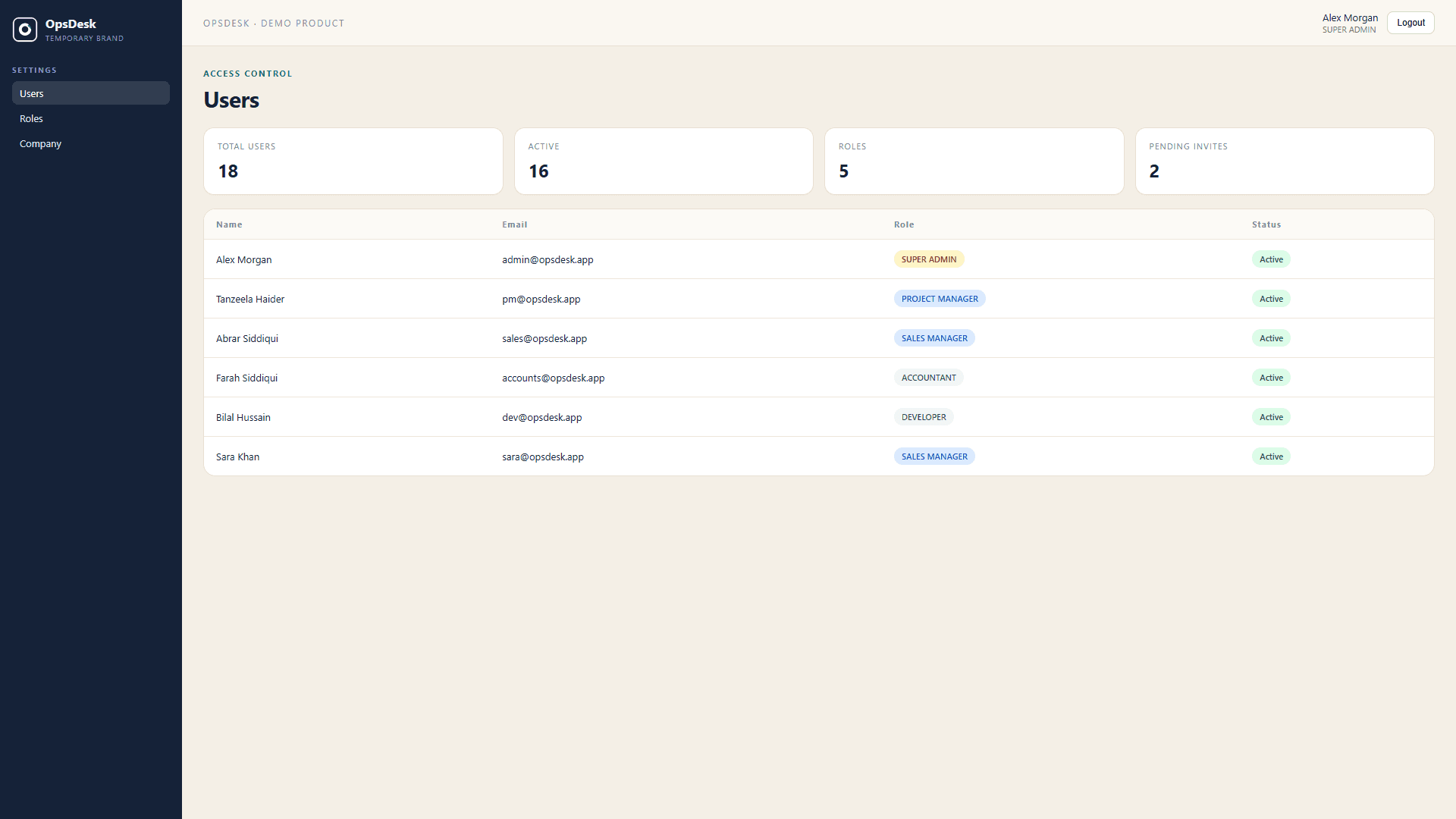Select Tanzeela Haider in the users table

tap(250, 299)
